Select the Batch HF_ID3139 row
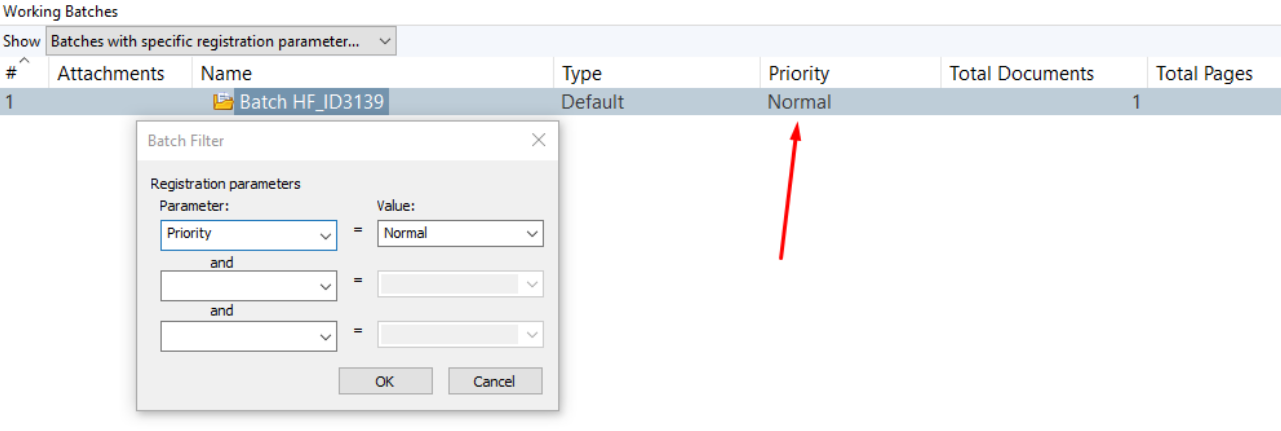 coord(640,102)
